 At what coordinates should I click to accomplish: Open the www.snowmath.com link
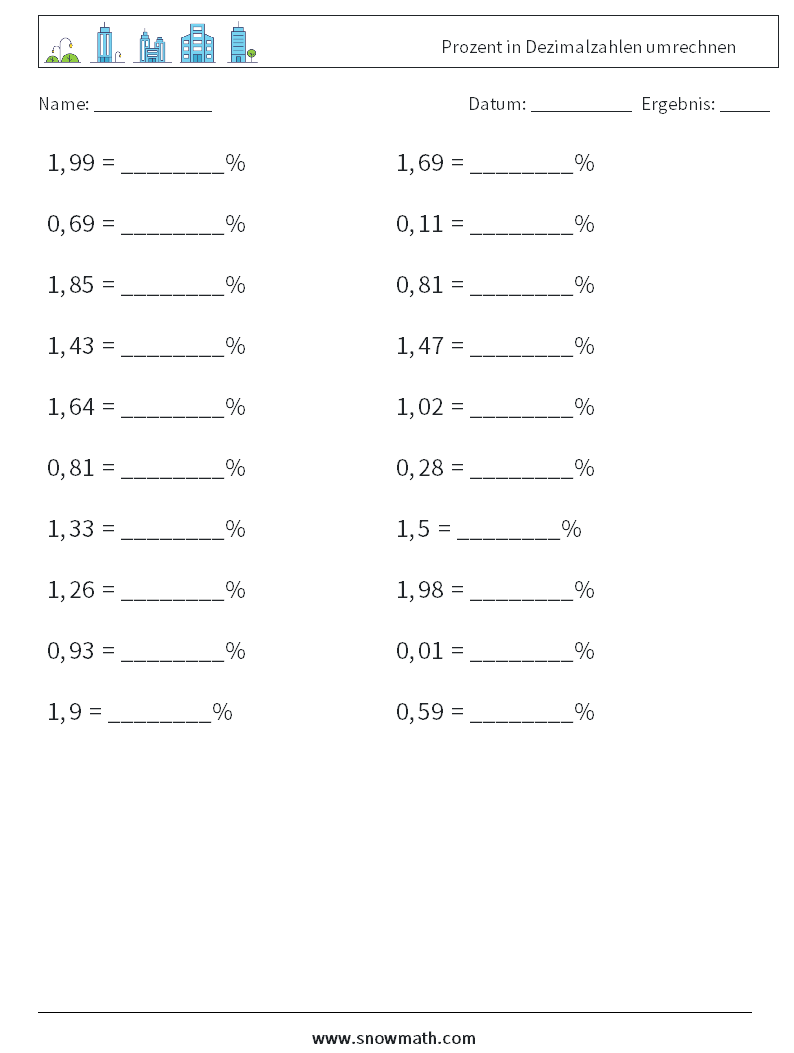[394, 1038]
